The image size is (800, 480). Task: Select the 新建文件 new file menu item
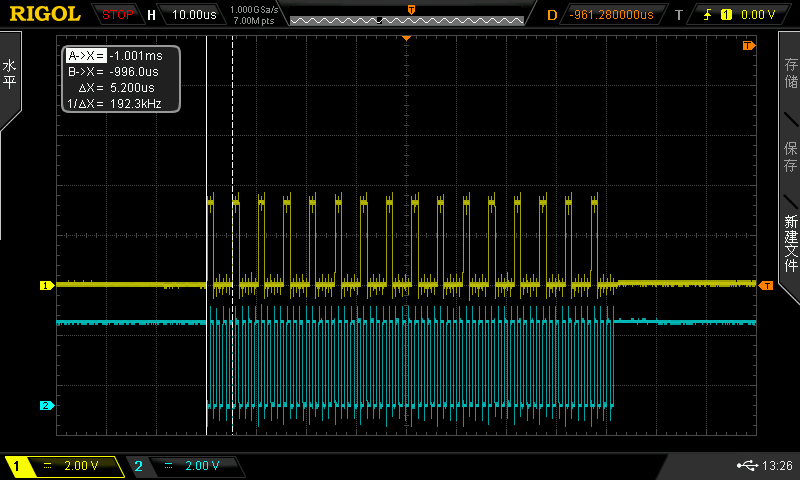pyautogui.click(x=790, y=243)
